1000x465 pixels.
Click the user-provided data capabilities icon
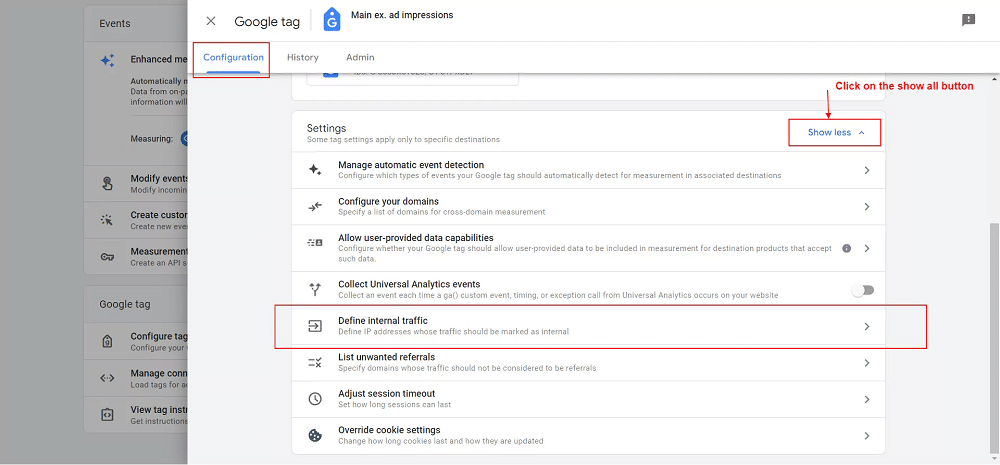coord(315,243)
